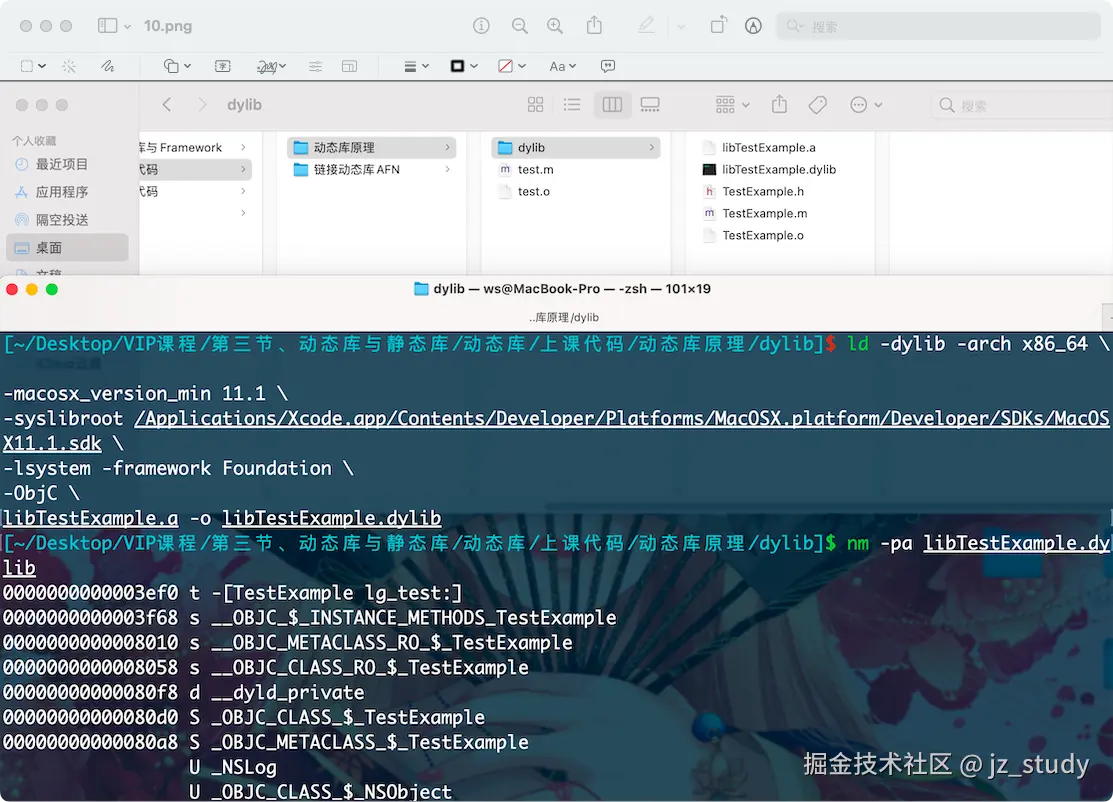Show the Preview image info inspector
This screenshot has width=1113, height=802.
coord(481,26)
